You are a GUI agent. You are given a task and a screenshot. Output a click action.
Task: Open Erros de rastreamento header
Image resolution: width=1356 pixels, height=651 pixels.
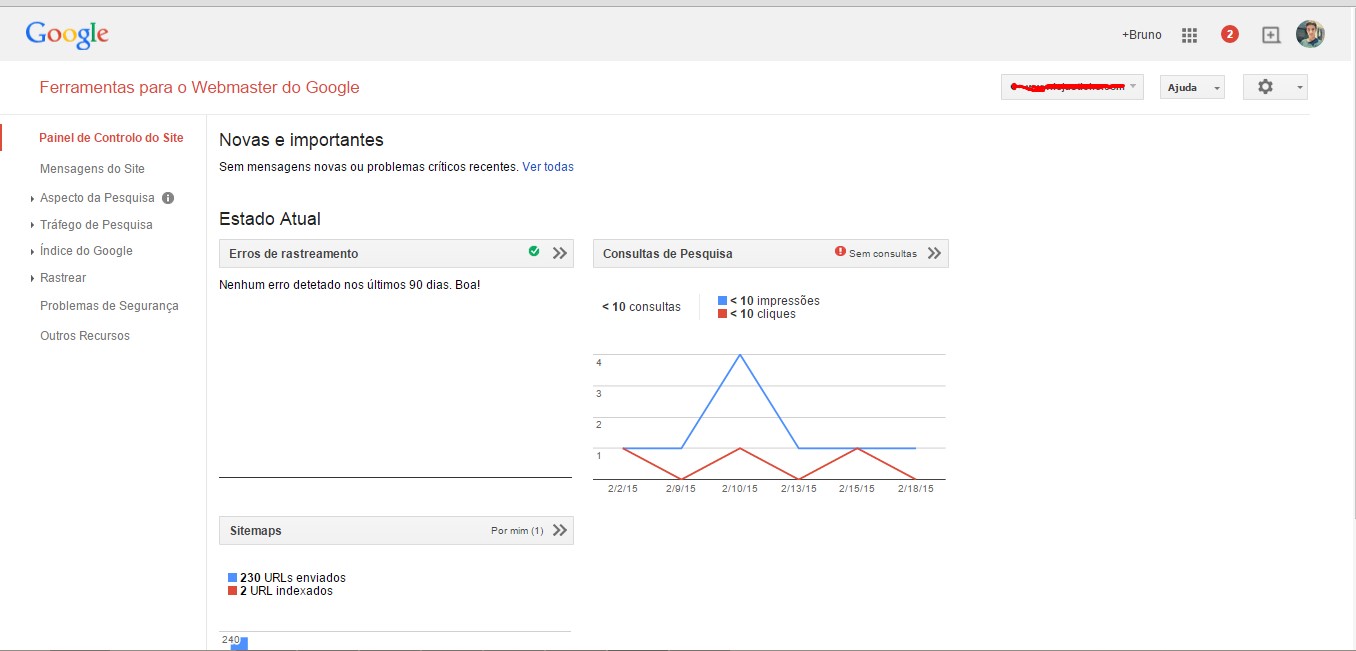coord(396,253)
